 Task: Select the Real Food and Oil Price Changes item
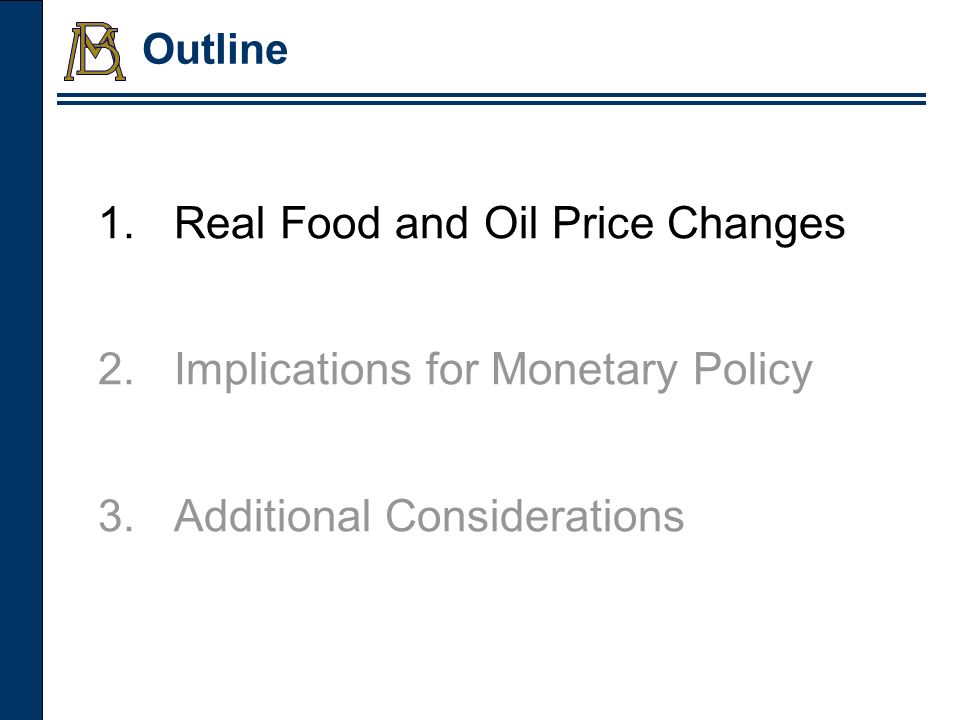[x=509, y=223]
